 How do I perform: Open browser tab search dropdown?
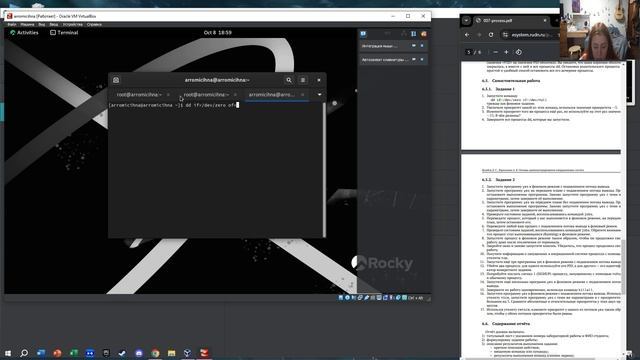(x=466, y=20)
